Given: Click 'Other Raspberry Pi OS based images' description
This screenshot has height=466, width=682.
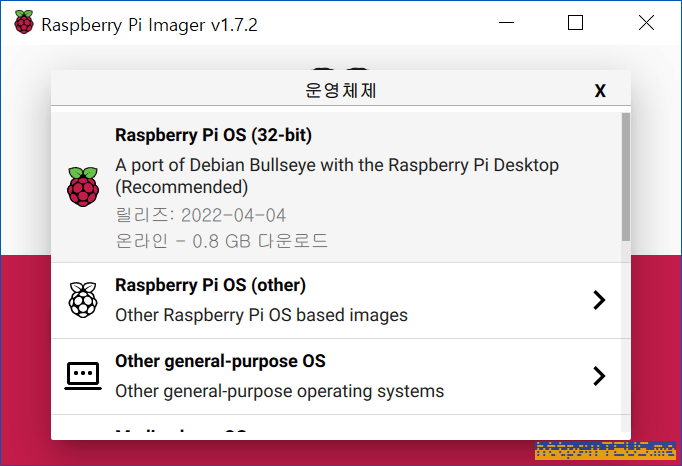Looking at the screenshot, I should click(x=261, y=315).
